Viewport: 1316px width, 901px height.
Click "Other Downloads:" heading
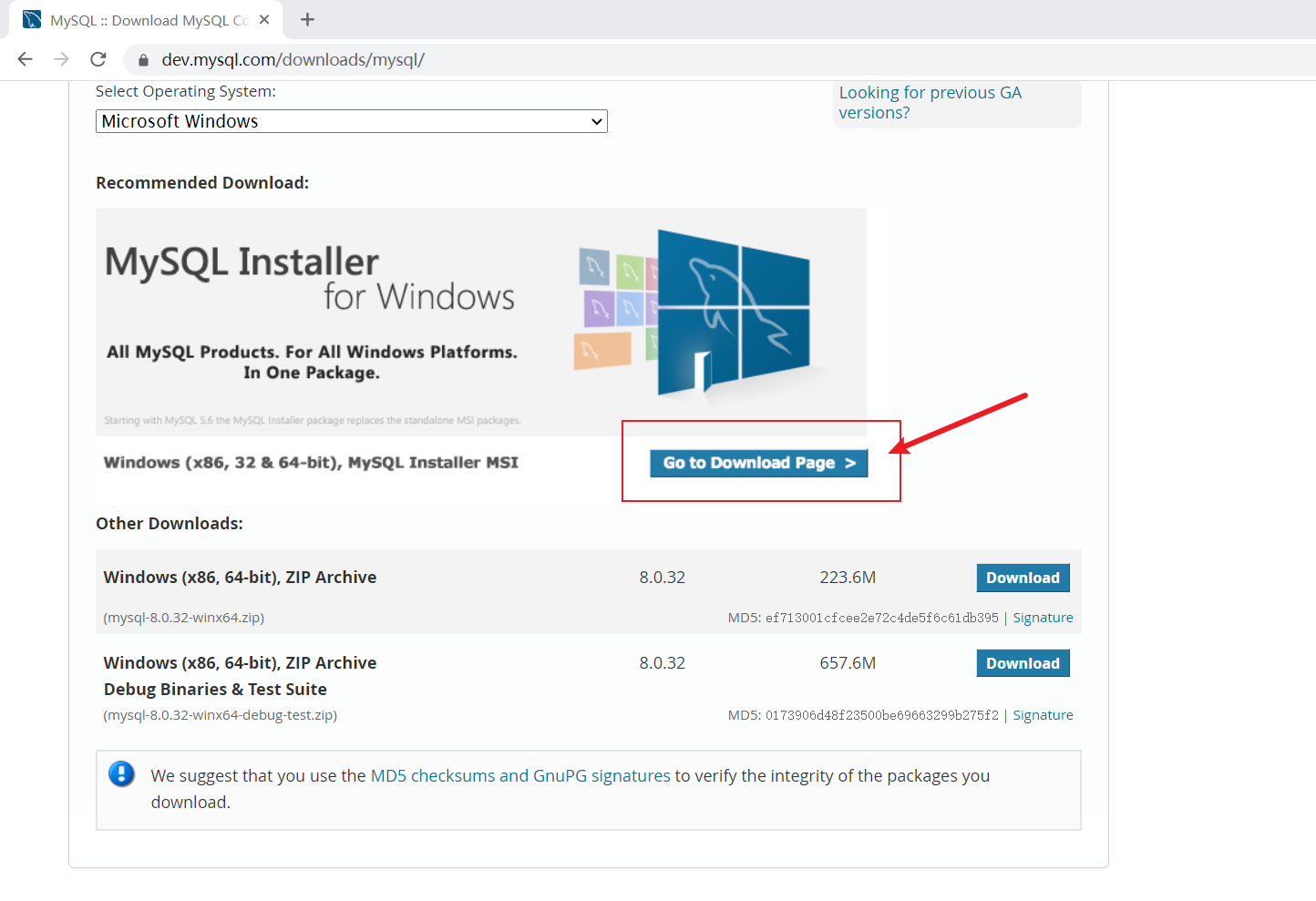click(x=170, y=524)
